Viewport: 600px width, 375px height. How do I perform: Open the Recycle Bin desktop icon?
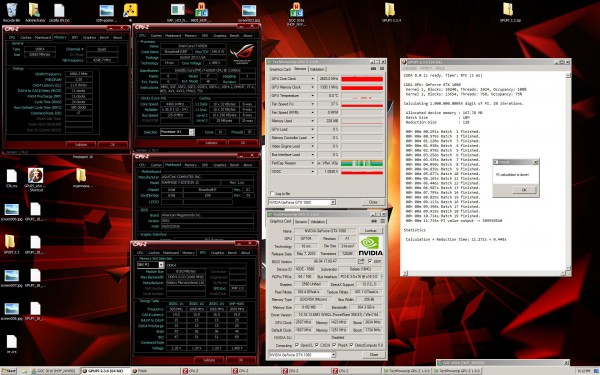point(11,10)
